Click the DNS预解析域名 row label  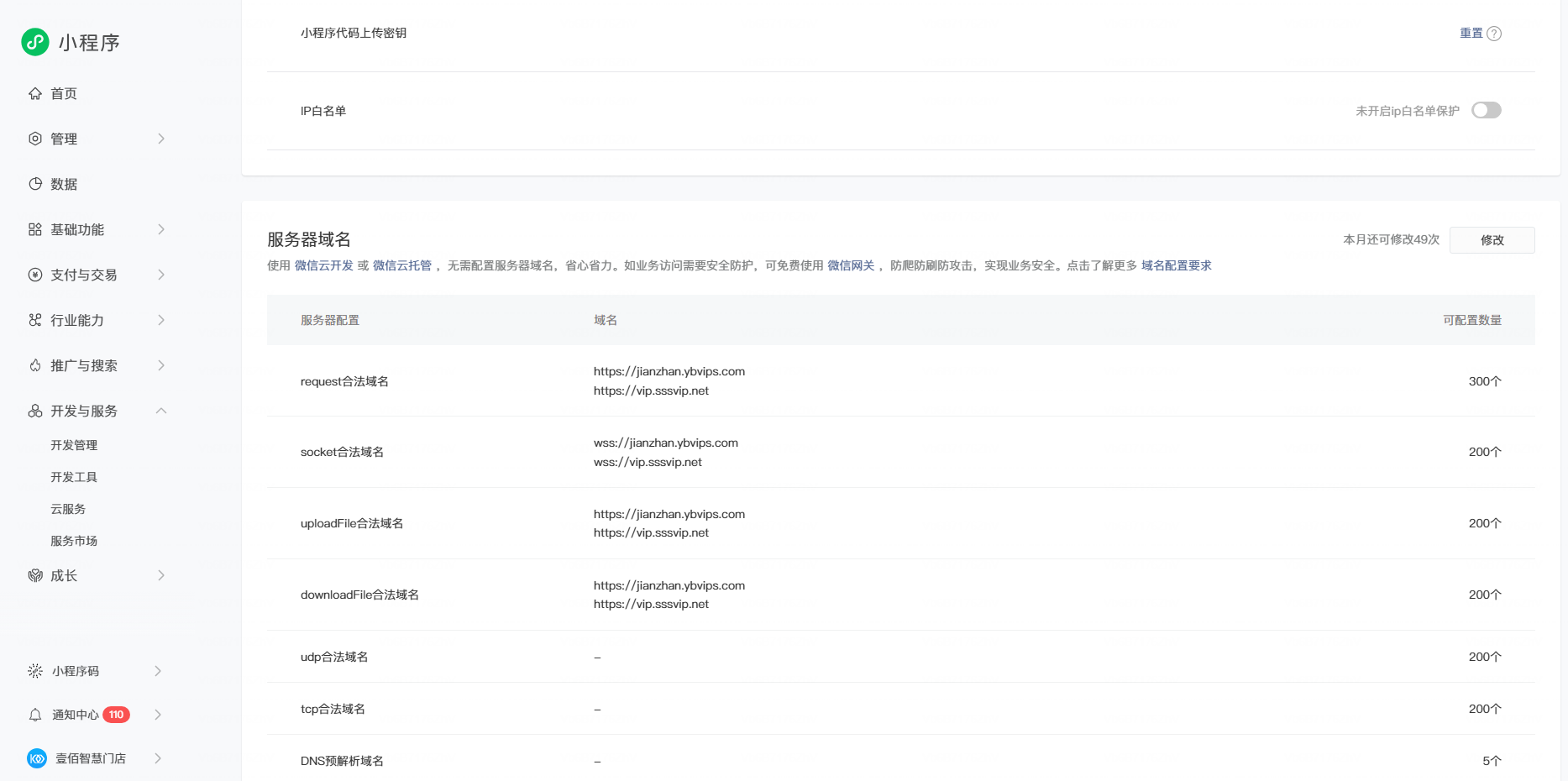tap(342, 761)
